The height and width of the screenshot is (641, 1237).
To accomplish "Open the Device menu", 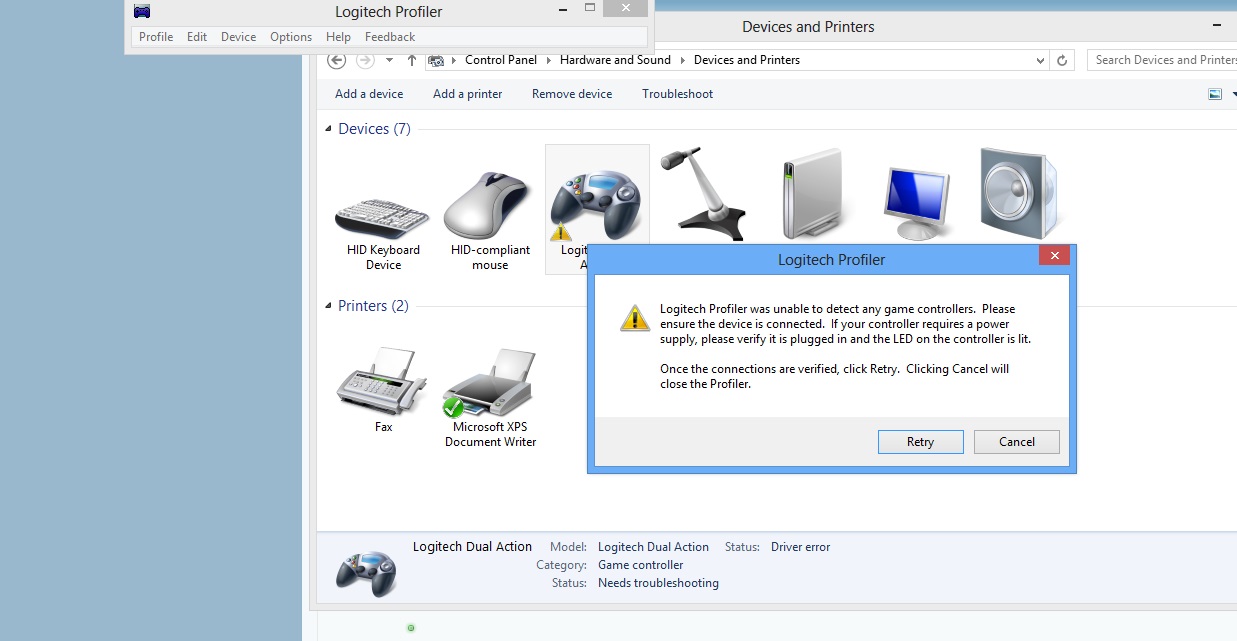I will point(238,37).
